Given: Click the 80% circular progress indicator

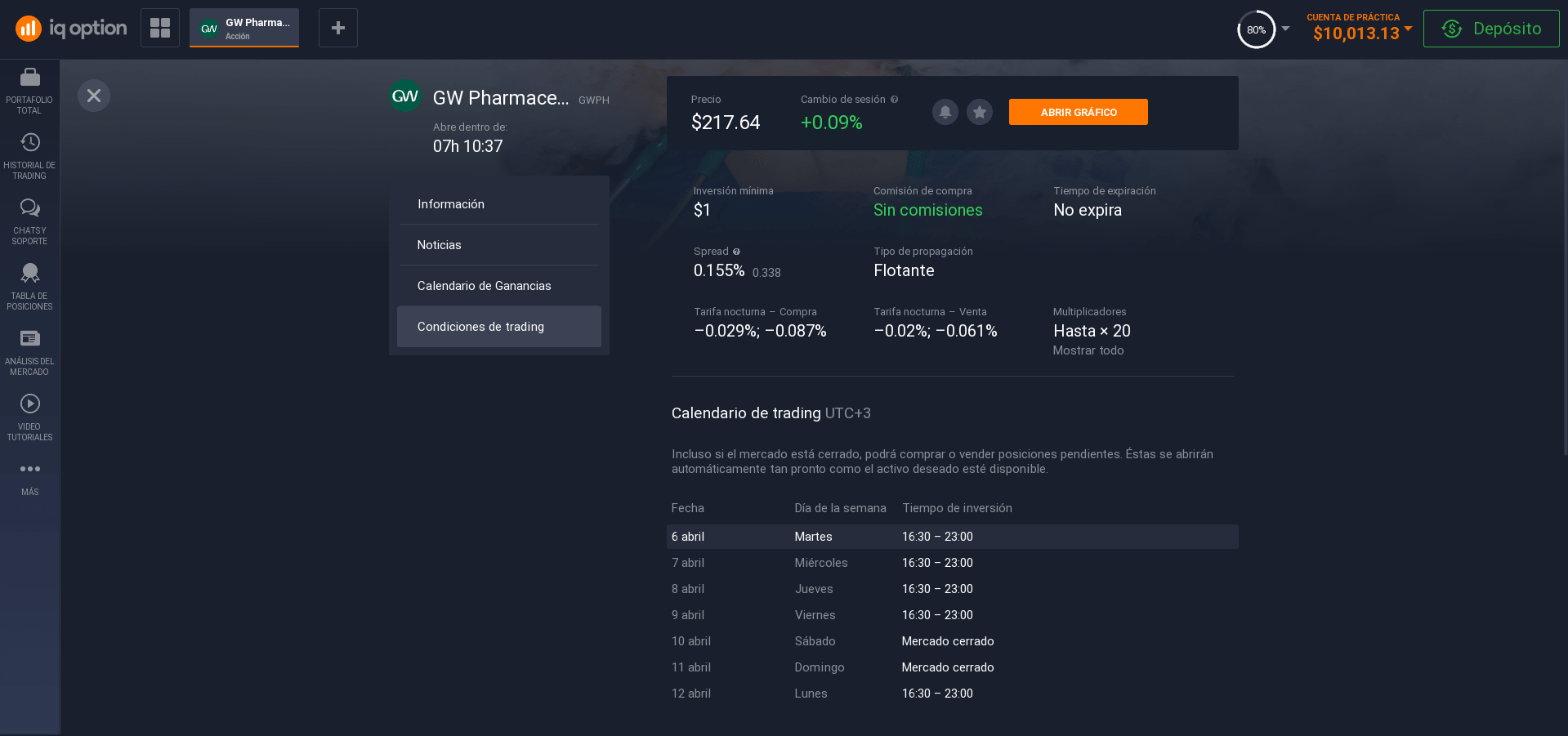Looking at the screenshot, I should coord(1256,29).
